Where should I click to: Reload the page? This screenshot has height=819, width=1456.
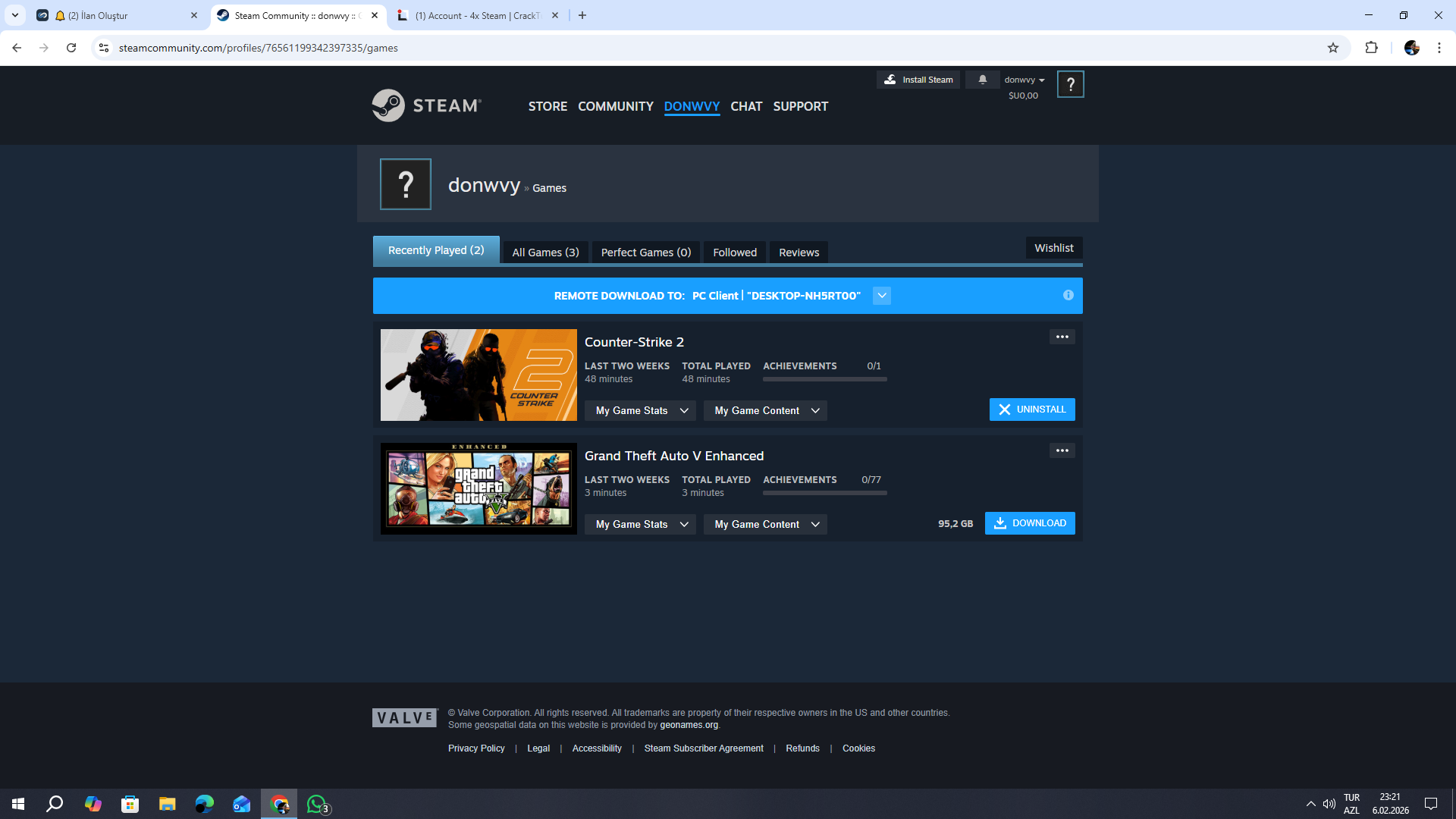point(71,48)
